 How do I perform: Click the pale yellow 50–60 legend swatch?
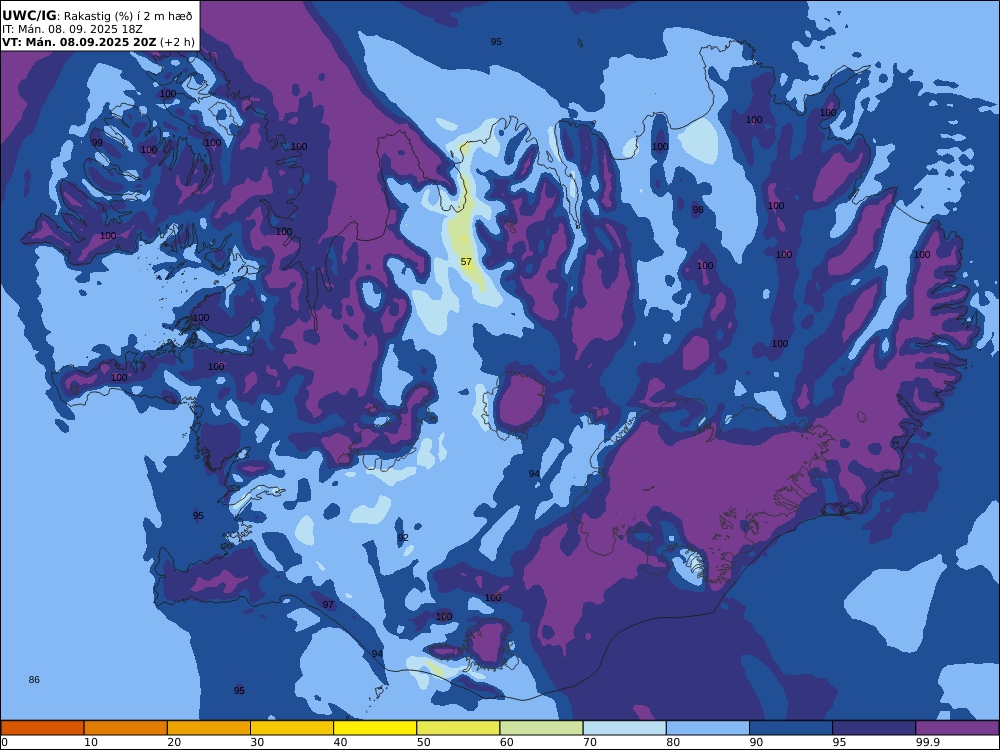(458, 728)
